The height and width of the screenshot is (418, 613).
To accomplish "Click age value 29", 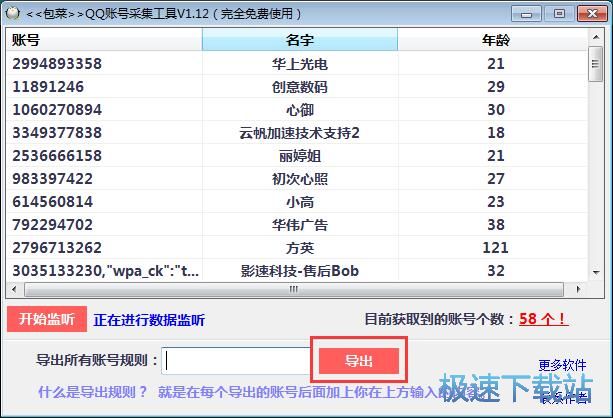I will point(496,86).
